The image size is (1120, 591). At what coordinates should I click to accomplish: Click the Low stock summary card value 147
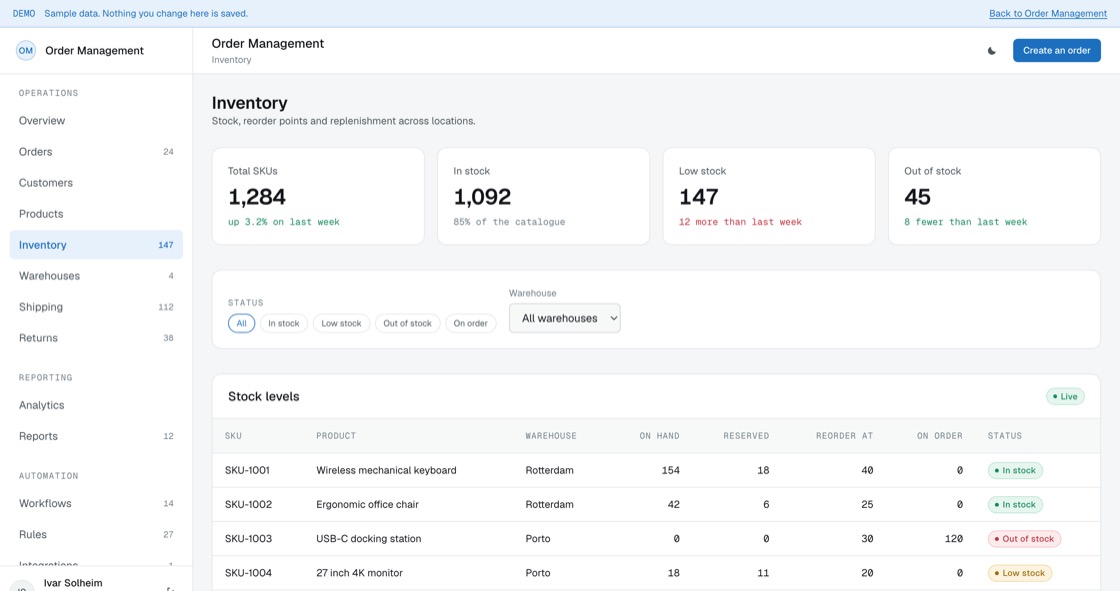[699, 197]
